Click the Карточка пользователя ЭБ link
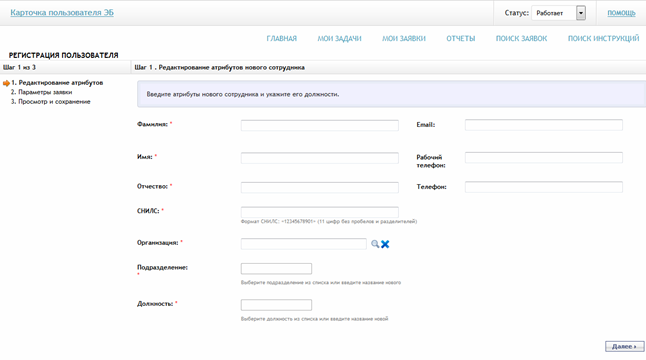This screenshot has height=360, width=646. [62, 12]
